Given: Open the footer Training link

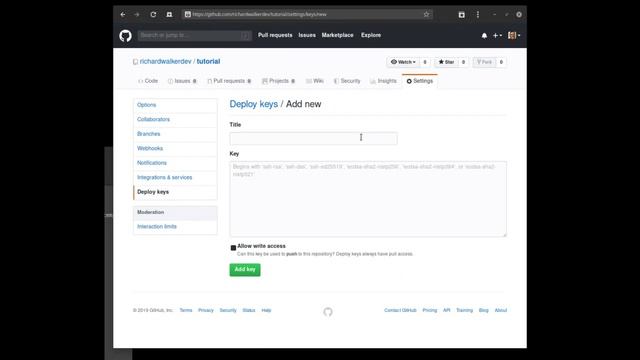Looking at the screenshot, I should [x=464, y=310].
